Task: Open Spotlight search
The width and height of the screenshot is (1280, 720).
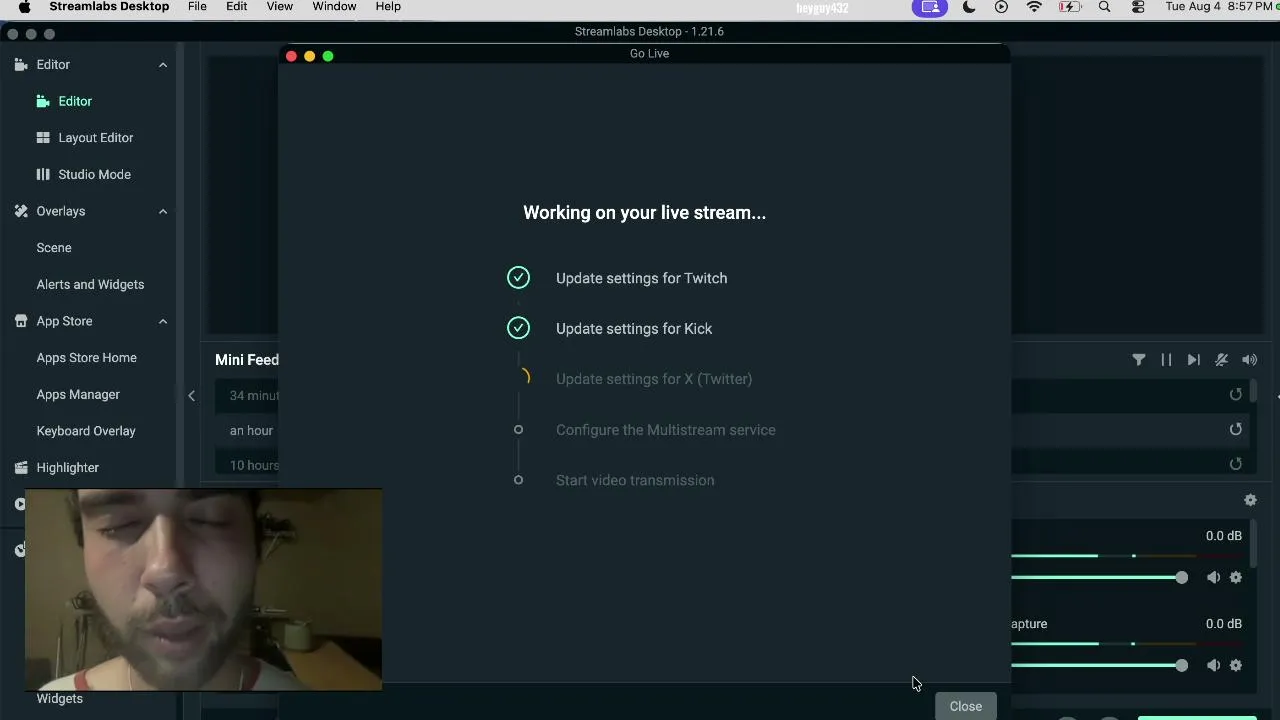Action: tap(1104, 7)
